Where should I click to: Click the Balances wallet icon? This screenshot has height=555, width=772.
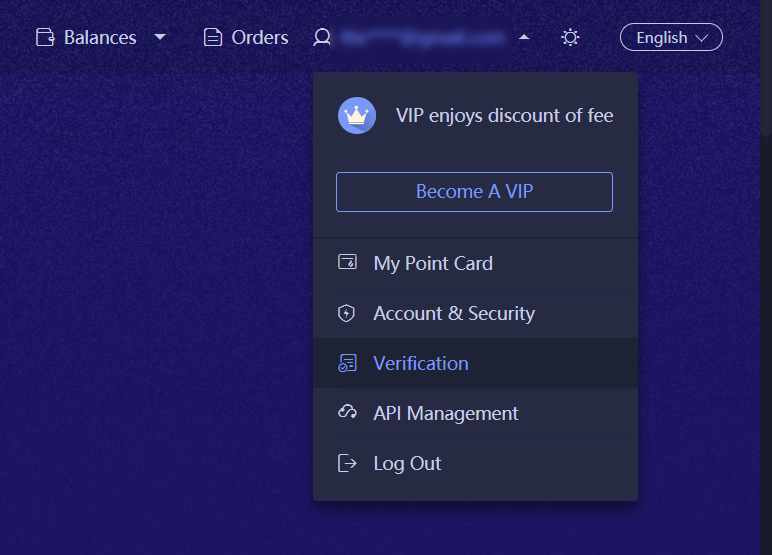(45, 38)
